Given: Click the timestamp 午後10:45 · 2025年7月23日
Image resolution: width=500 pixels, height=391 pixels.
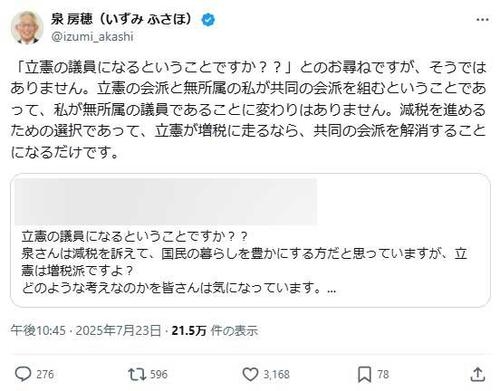Looking at the screenshot, I should tap(86, 330).
